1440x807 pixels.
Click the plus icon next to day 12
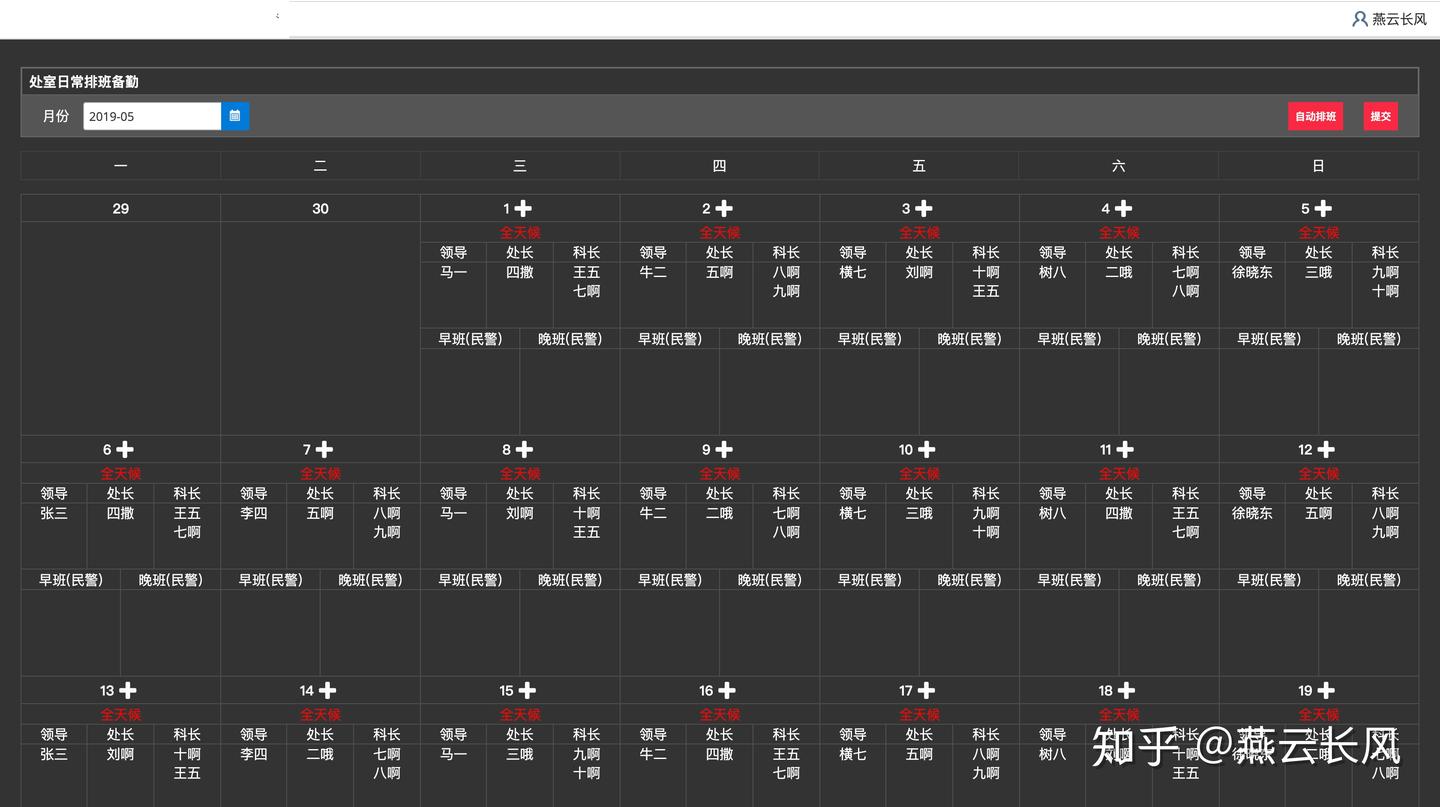(1325, 450)
